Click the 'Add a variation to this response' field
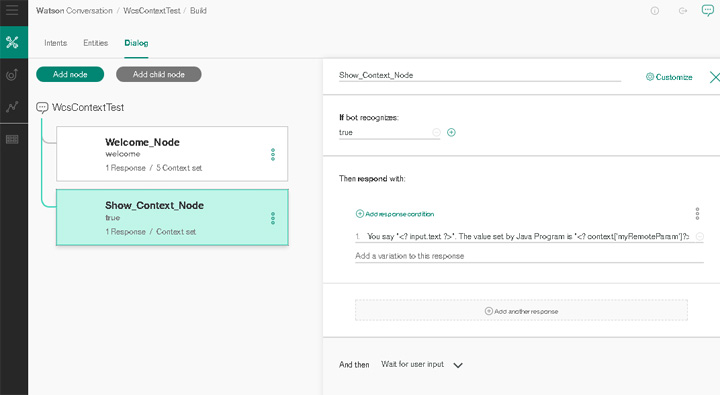720x395 pixels. [x=529, y=256]
